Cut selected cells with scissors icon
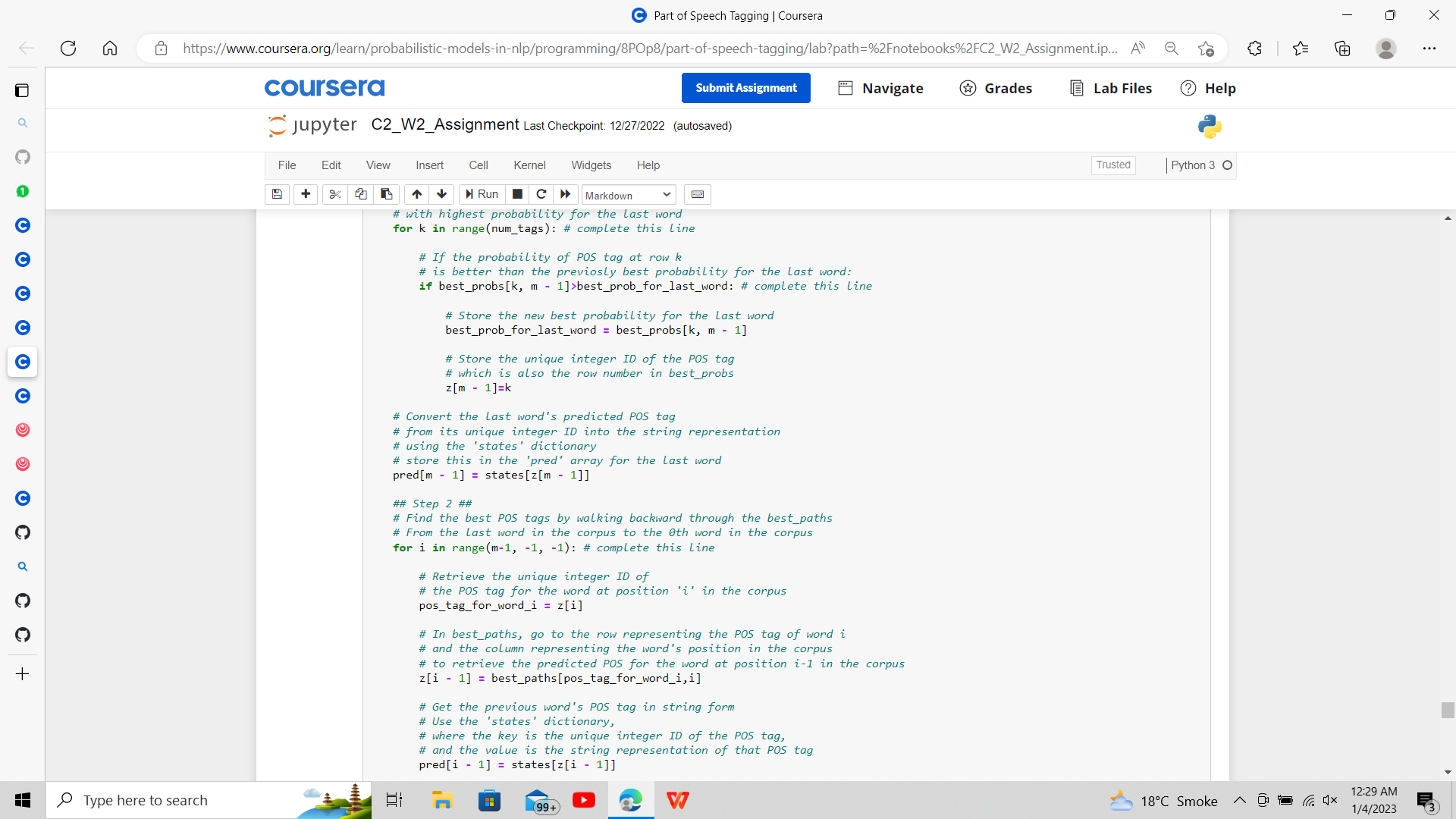Screen dimensions: 1456x819 [x=334, y=194]
